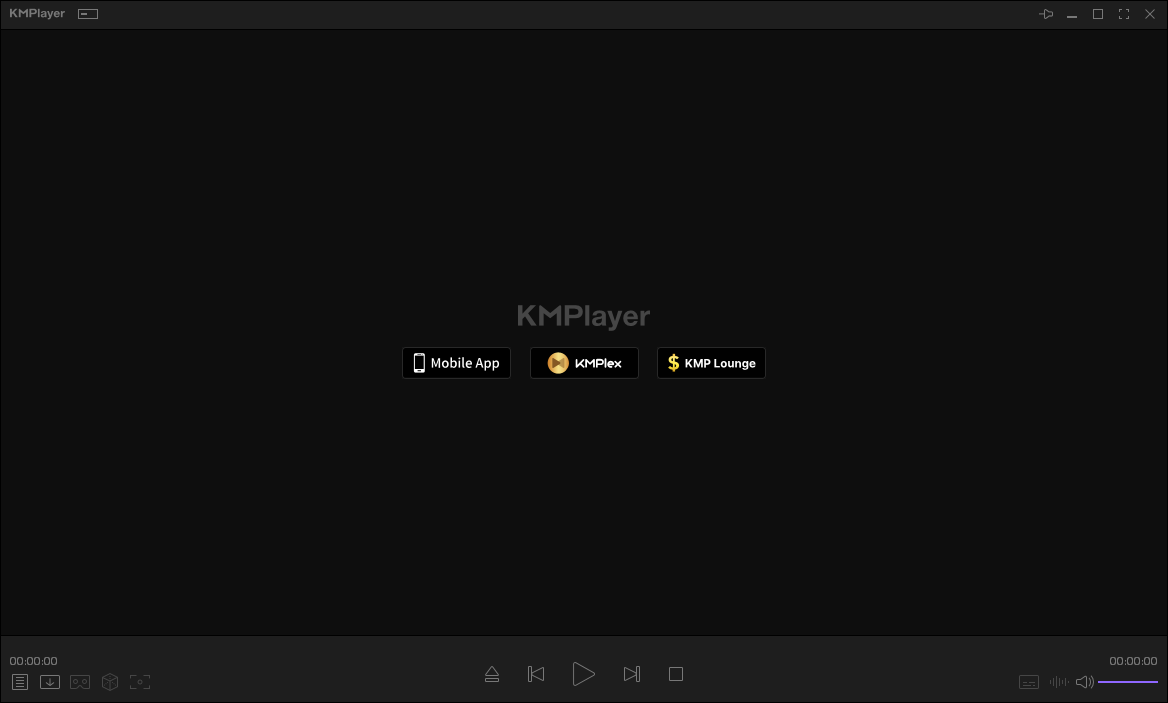This screenshot has width=1168, height=703.
Task: Open the playlist panel
Action: click(19, 681)
